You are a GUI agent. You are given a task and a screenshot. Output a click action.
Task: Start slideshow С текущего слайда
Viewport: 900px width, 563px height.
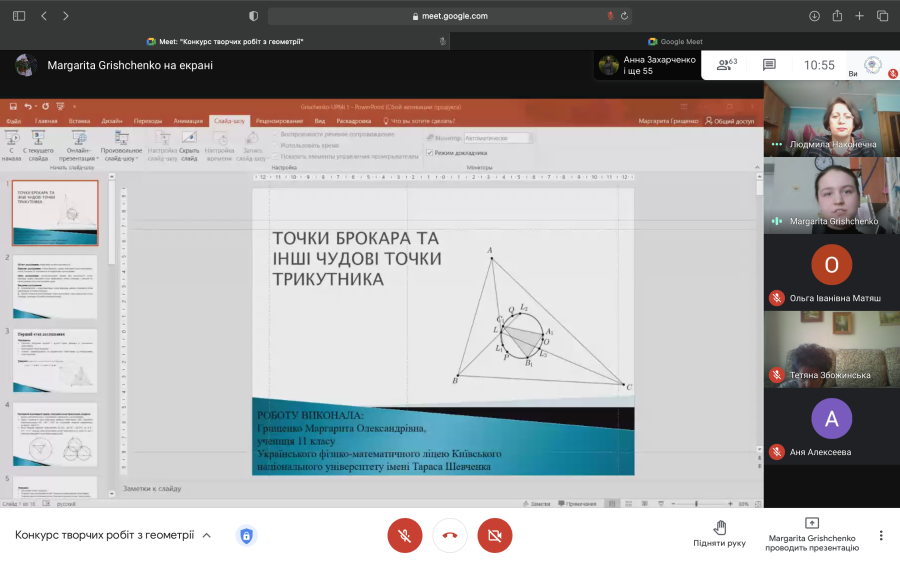(38, 146)
